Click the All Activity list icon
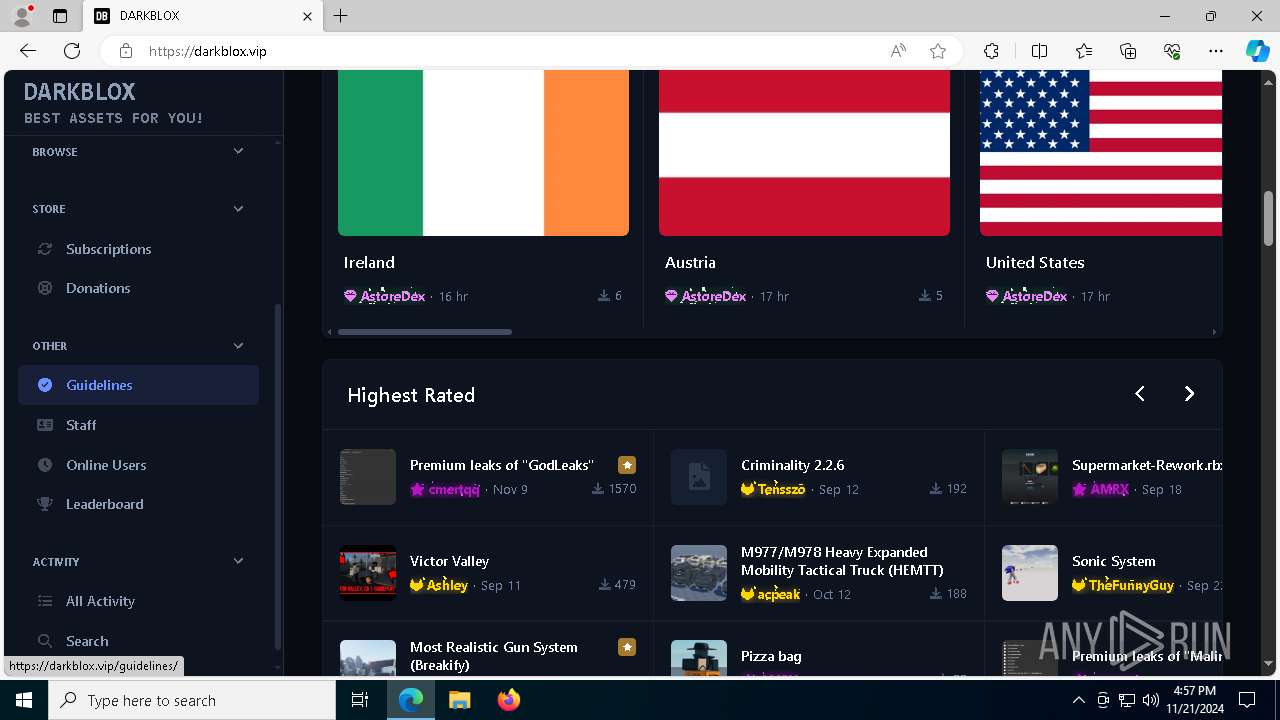 pyautogui.click(x=45, y=601)
